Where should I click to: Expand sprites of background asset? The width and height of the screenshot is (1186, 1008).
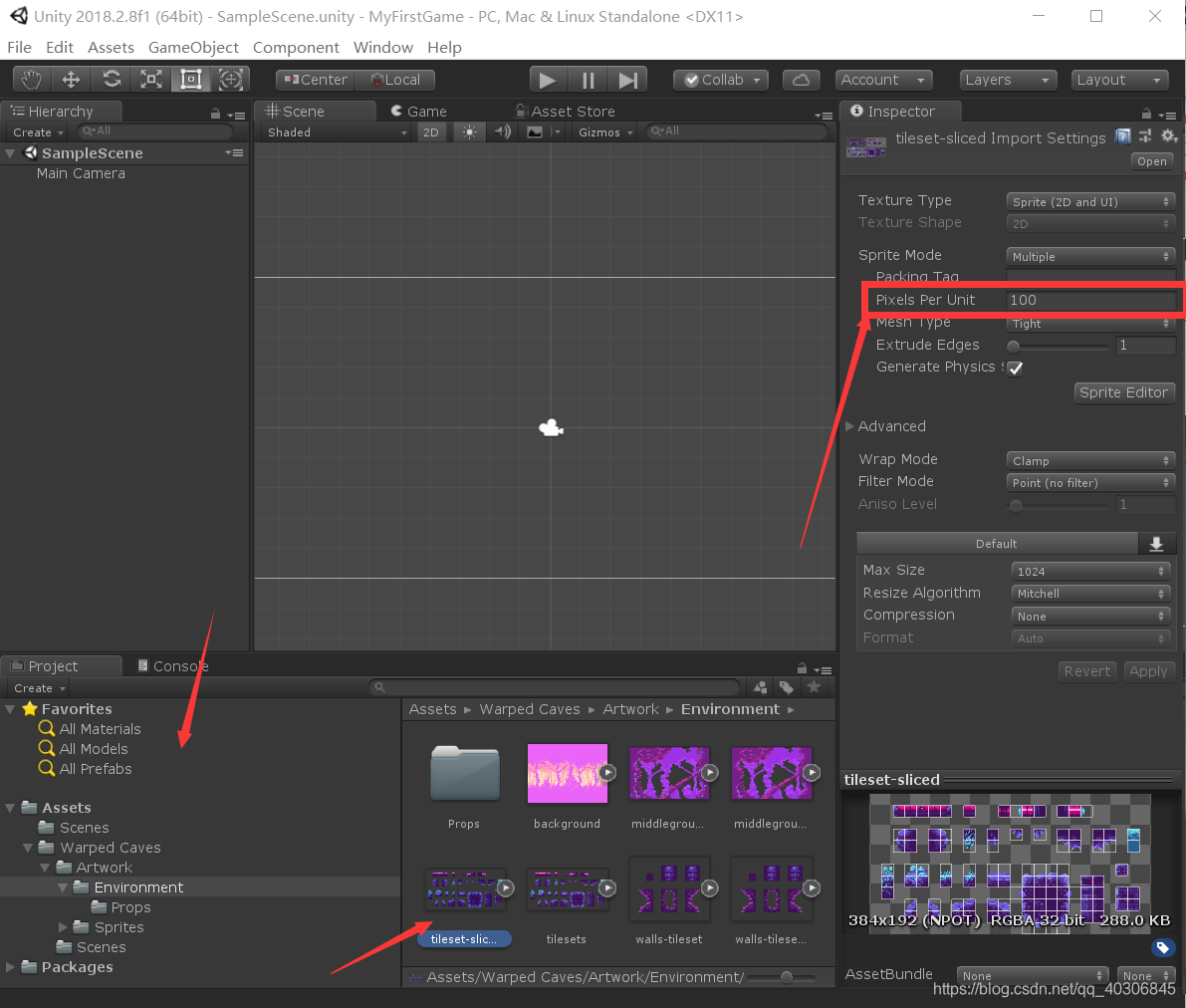(x=607, y=773)
